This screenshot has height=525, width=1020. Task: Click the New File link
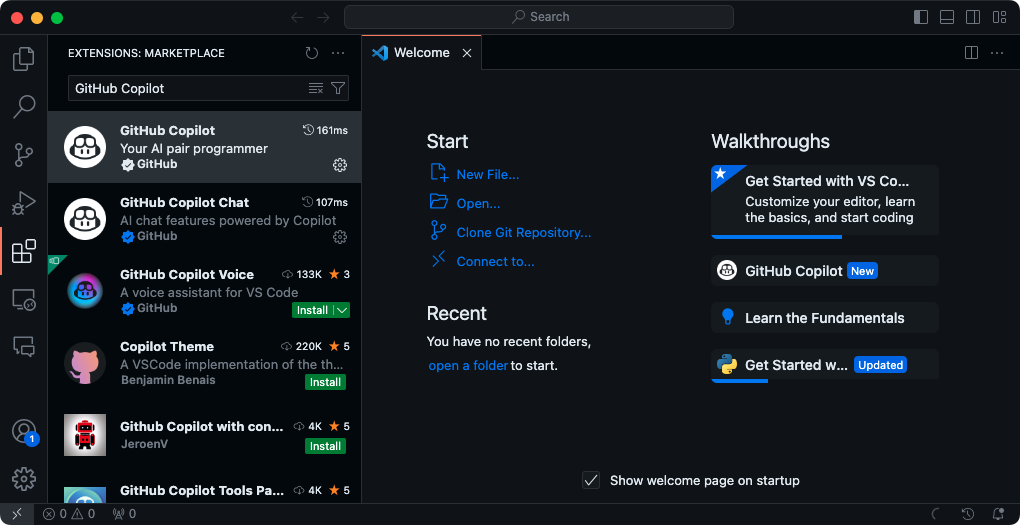(488, 174)
